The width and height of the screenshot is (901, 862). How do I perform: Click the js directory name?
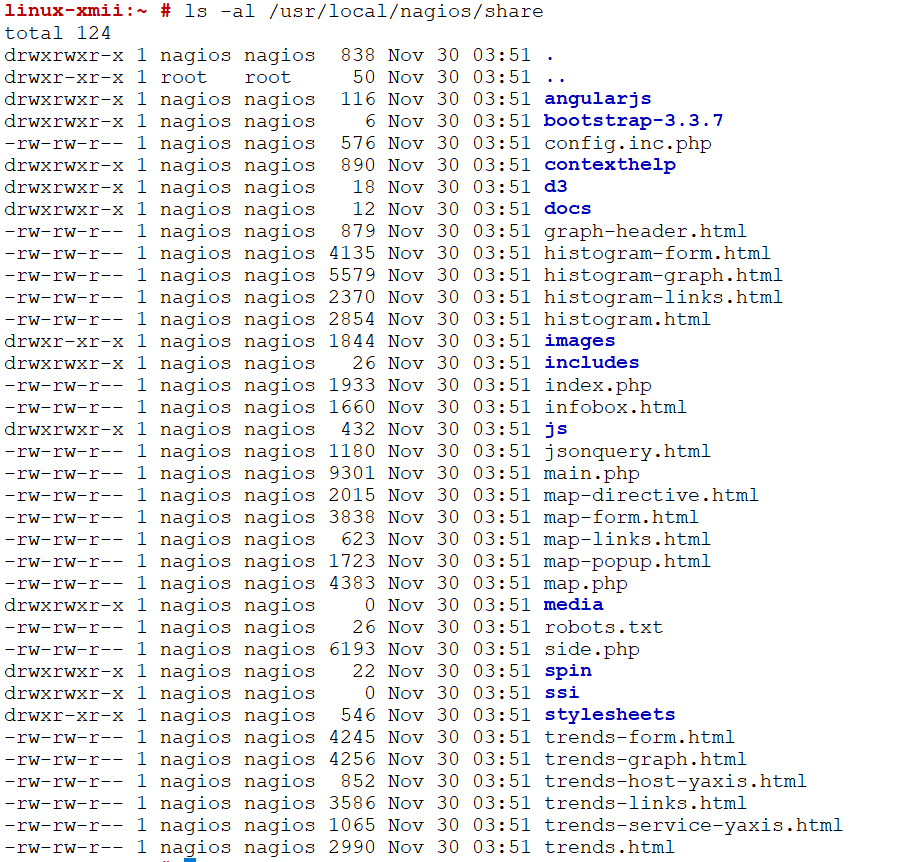pyautogui.click(x=556, y=429)
